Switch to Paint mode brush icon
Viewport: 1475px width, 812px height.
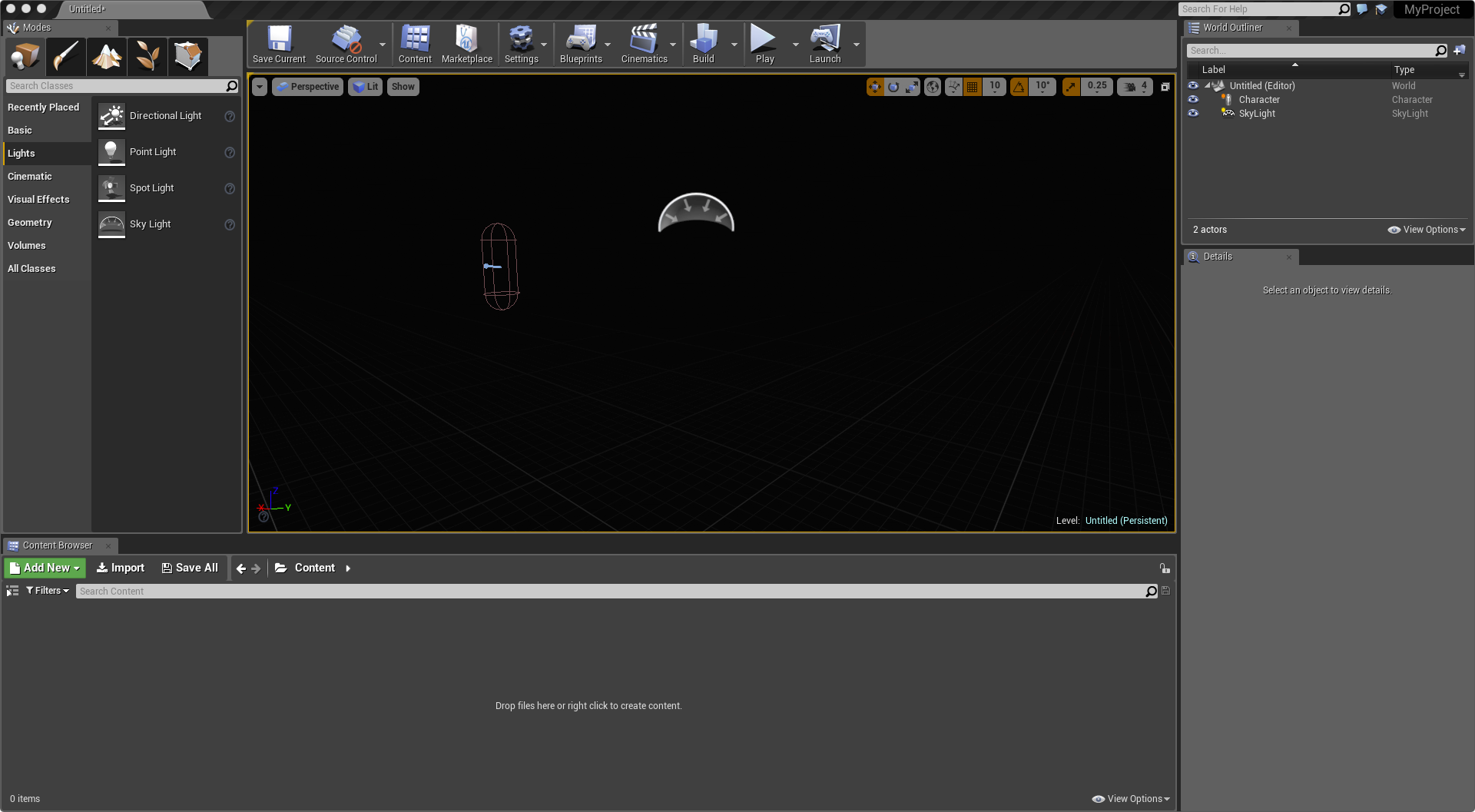tap(66, 56)
